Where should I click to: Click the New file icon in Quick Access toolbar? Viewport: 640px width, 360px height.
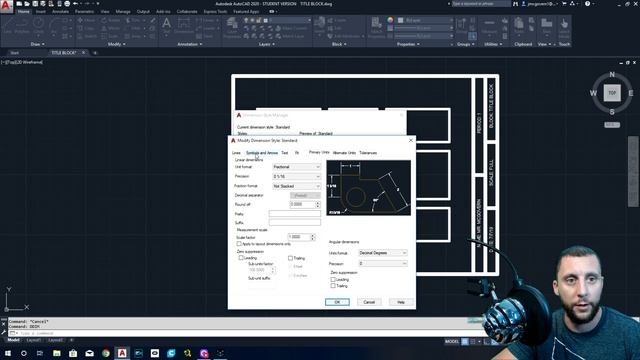point(19,4)
